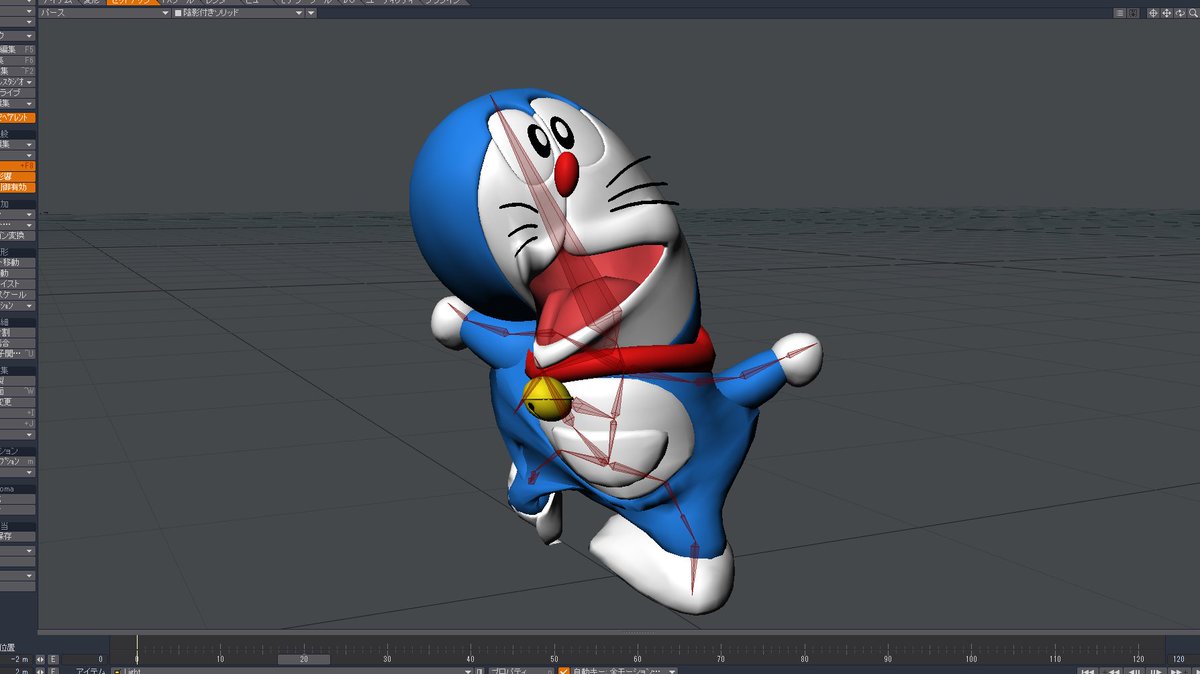Click the -2 m position value field
The image size is (1200, 674).
point(17,659)
